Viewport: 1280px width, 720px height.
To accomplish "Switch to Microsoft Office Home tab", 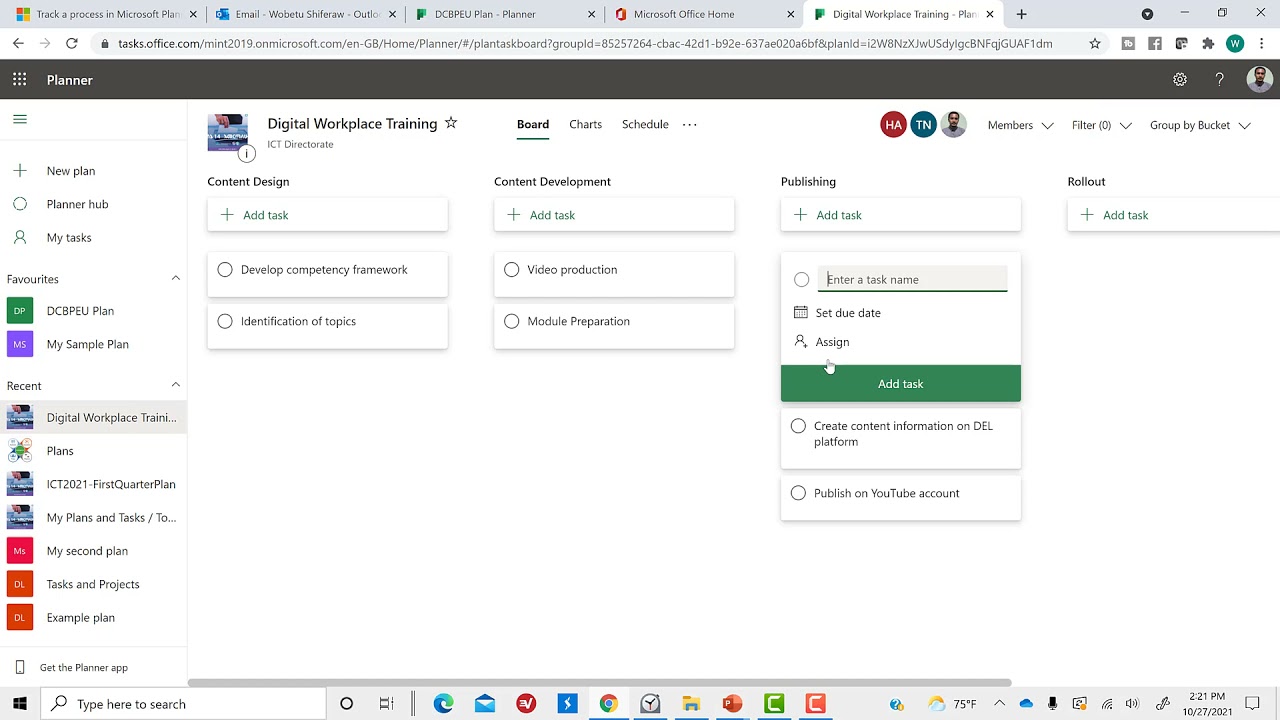I will tap(705, 14).
